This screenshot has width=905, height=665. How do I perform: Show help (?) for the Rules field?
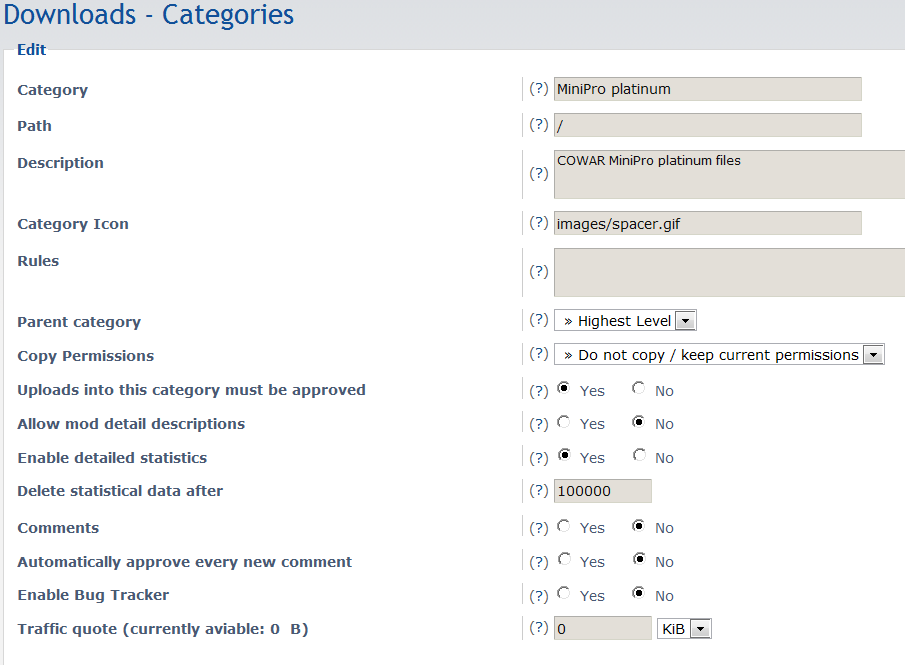pos(538,272)
